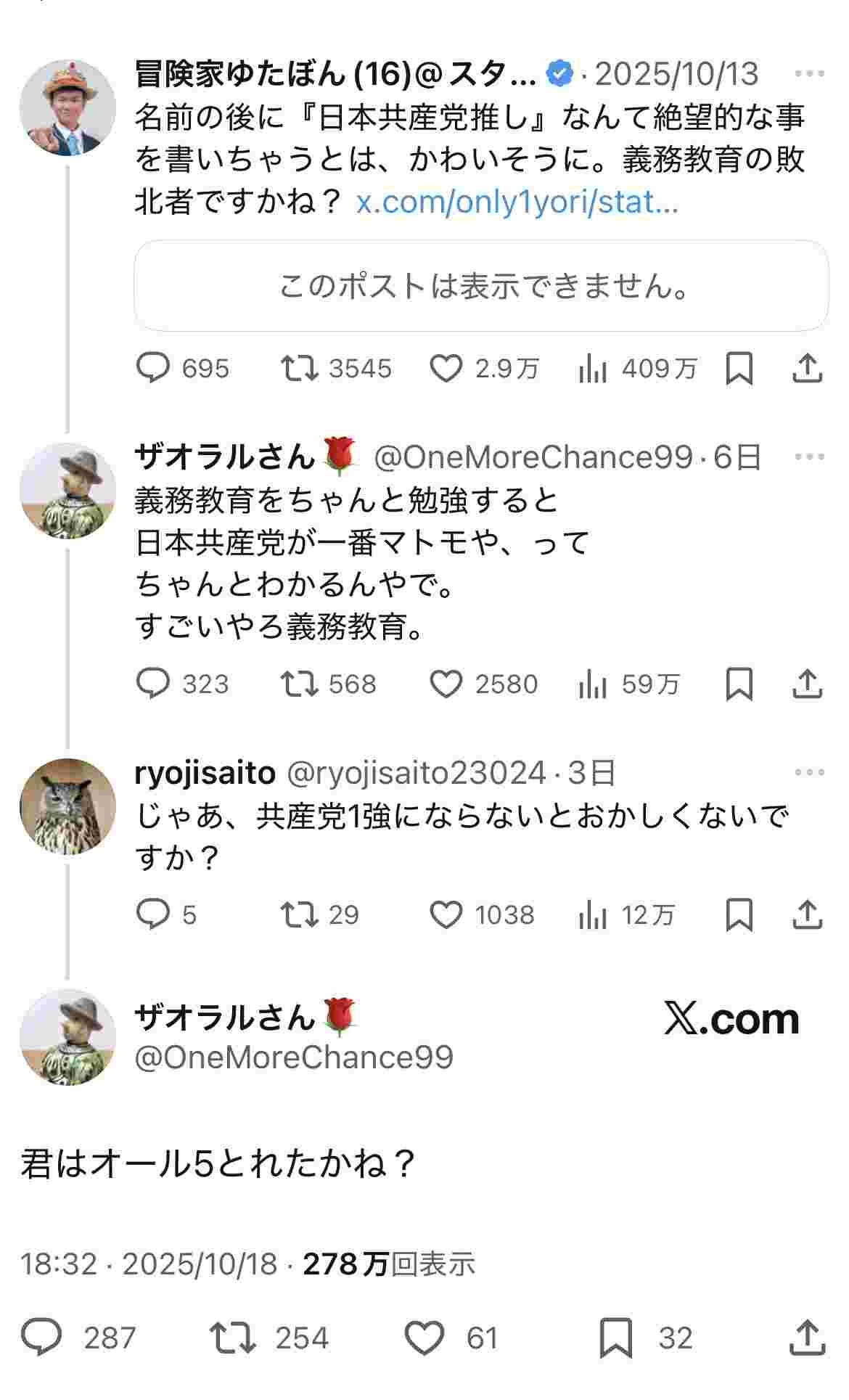Reply to the 冒険家ゆたぼん post

153,368
